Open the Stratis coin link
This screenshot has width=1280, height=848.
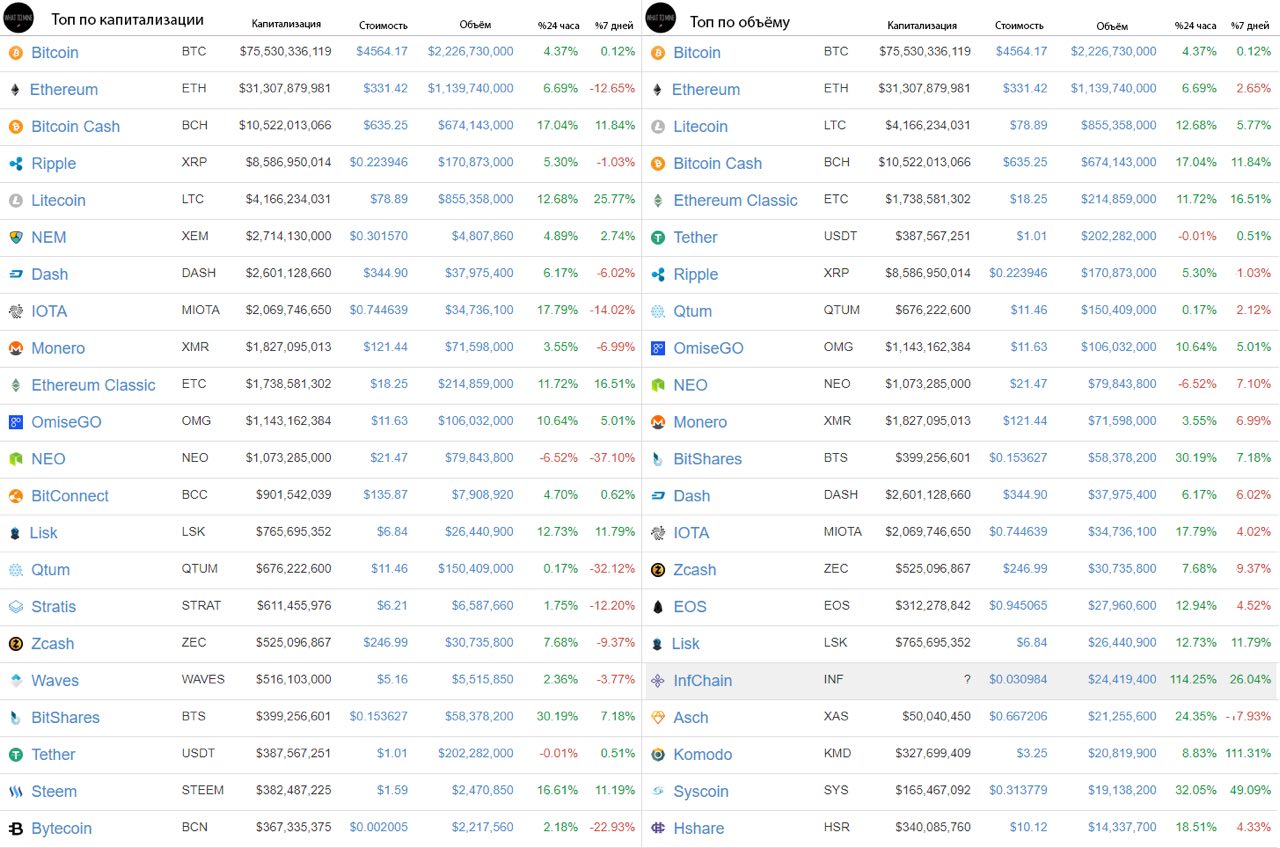coord(54,607)
